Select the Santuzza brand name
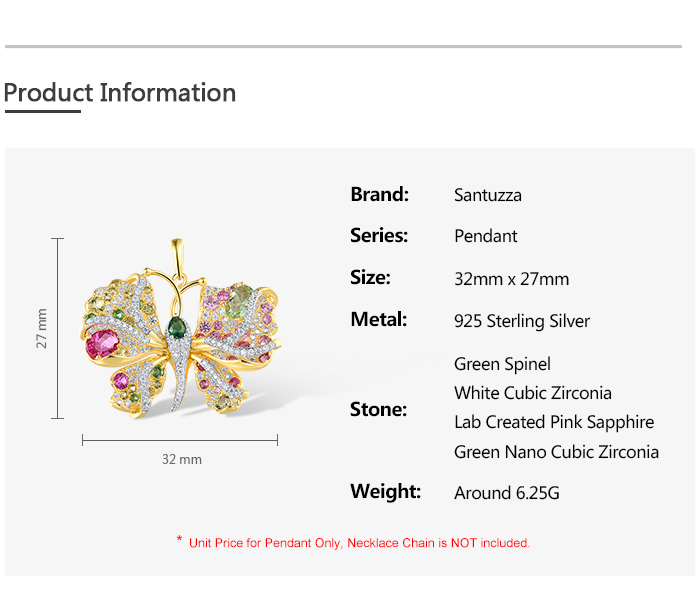This screenshot has height=615, width=700. [x=488, y=195]
